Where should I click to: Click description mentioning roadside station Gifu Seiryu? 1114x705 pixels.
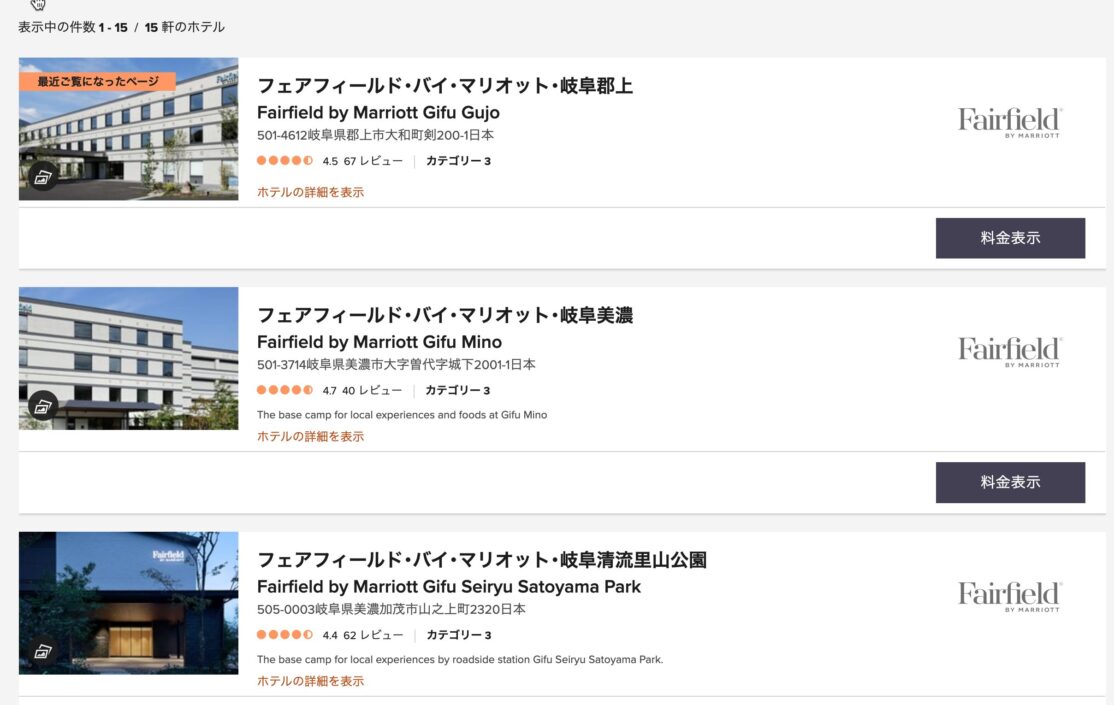coord(460,660)
